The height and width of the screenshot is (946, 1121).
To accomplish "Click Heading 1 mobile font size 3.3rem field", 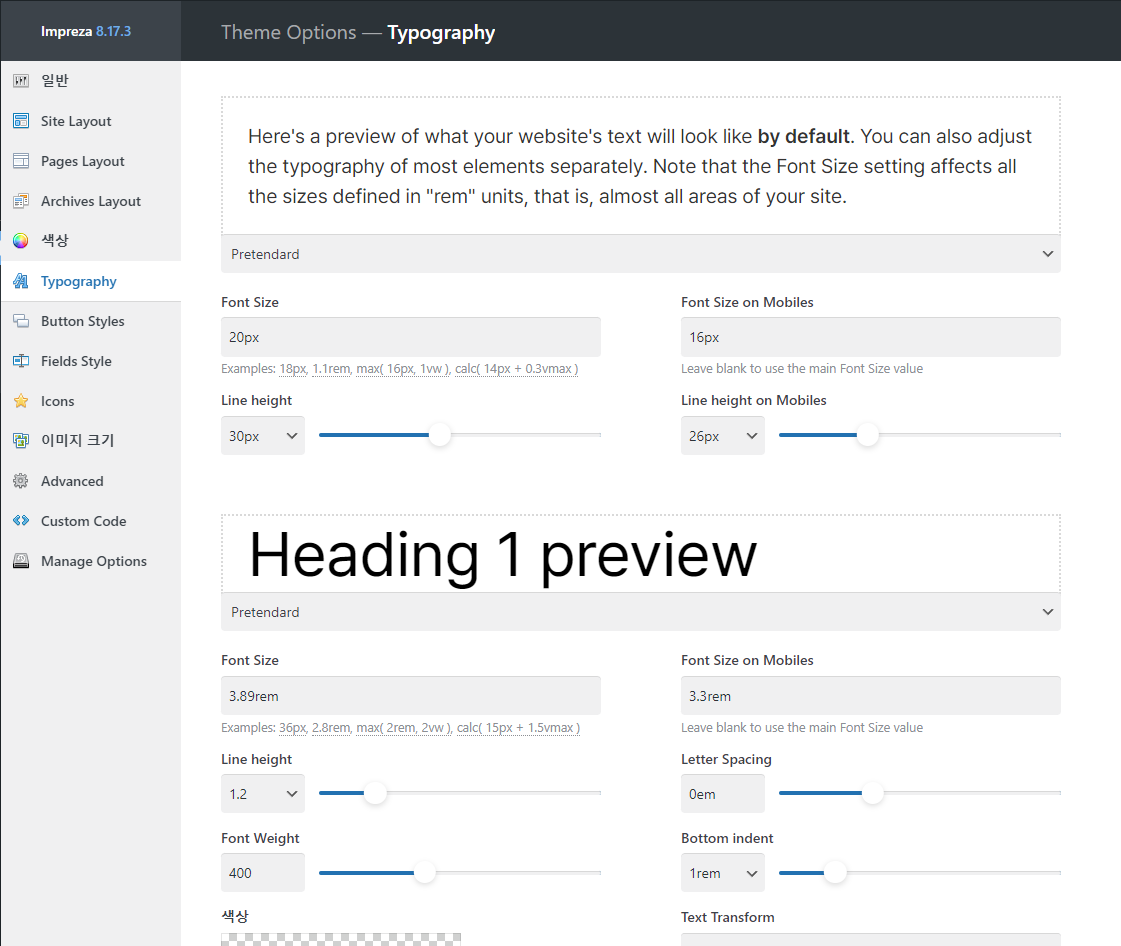I will (x=870, y=696).
